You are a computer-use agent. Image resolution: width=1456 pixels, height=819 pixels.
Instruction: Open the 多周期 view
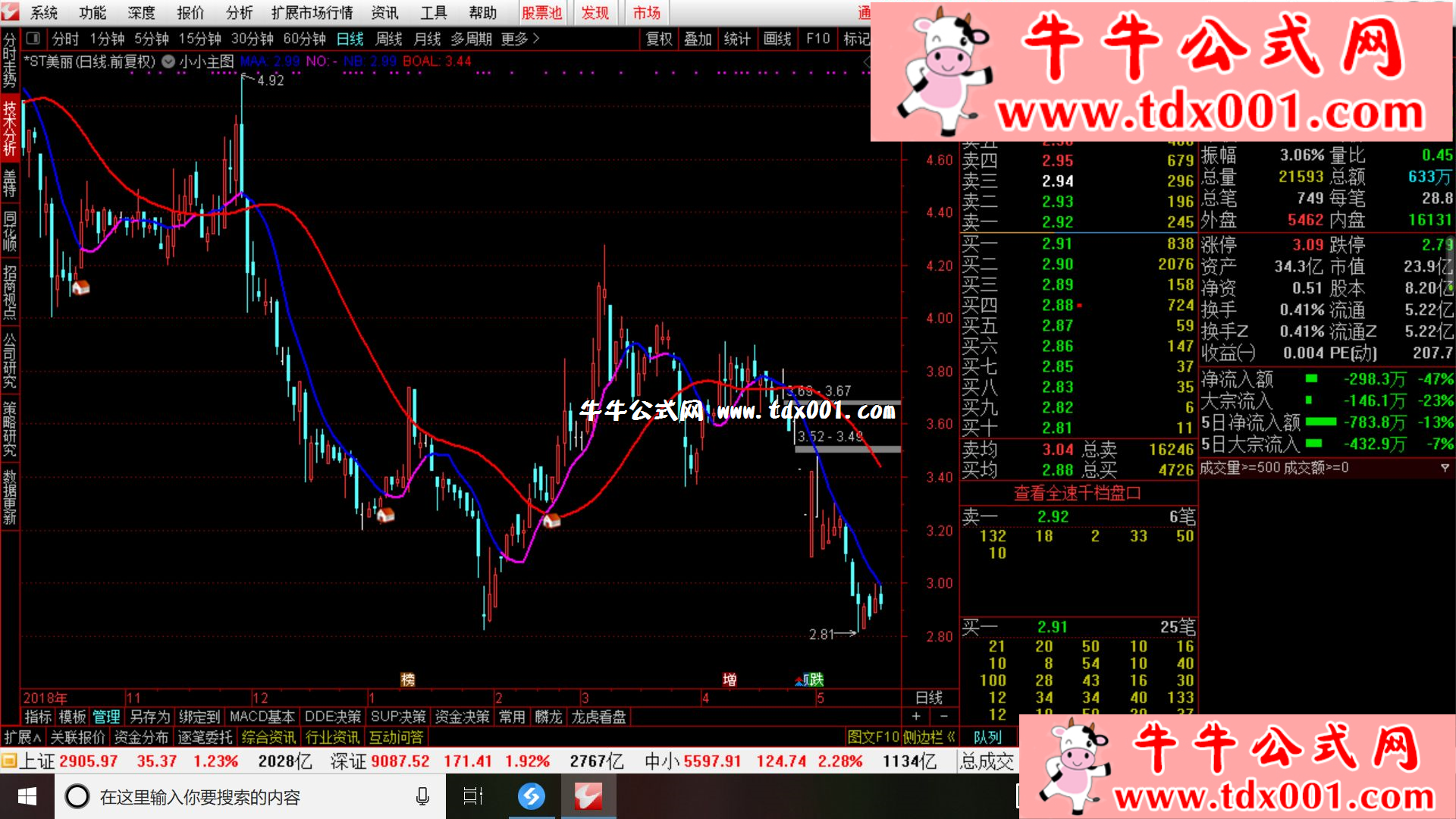click(471, 39)
